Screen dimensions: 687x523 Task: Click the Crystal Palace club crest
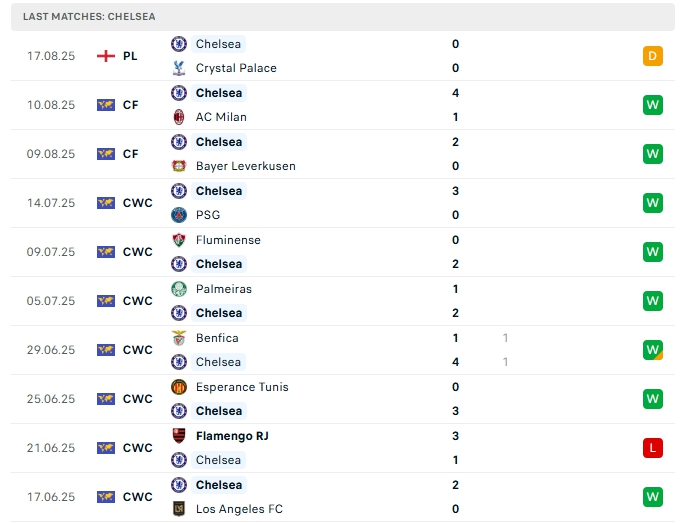[179, 68]
